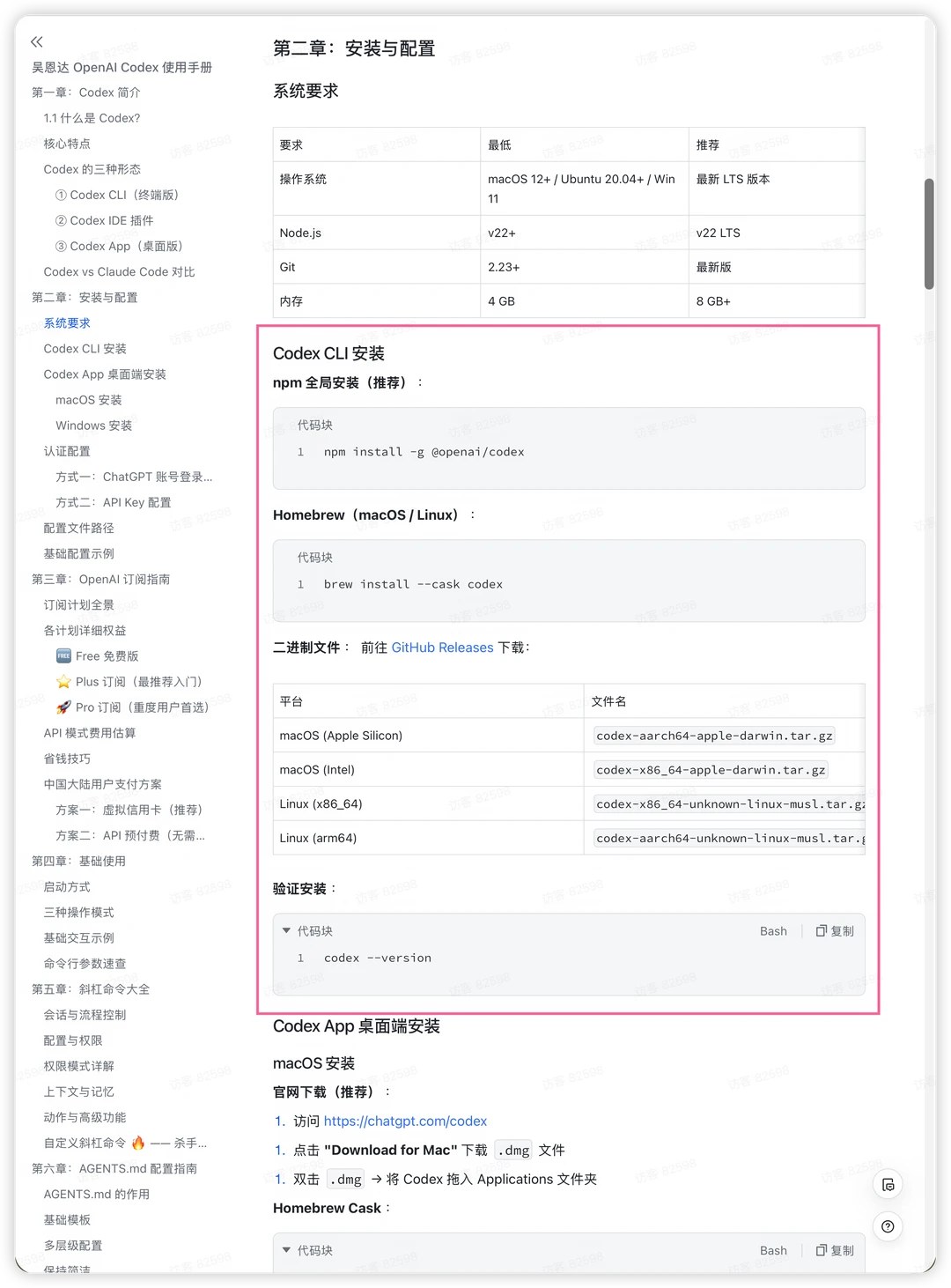This screenshot has width=951, height=1288.
Task: Open 第三章：OpenAI 订阅指南
Action: pos(101,579)
